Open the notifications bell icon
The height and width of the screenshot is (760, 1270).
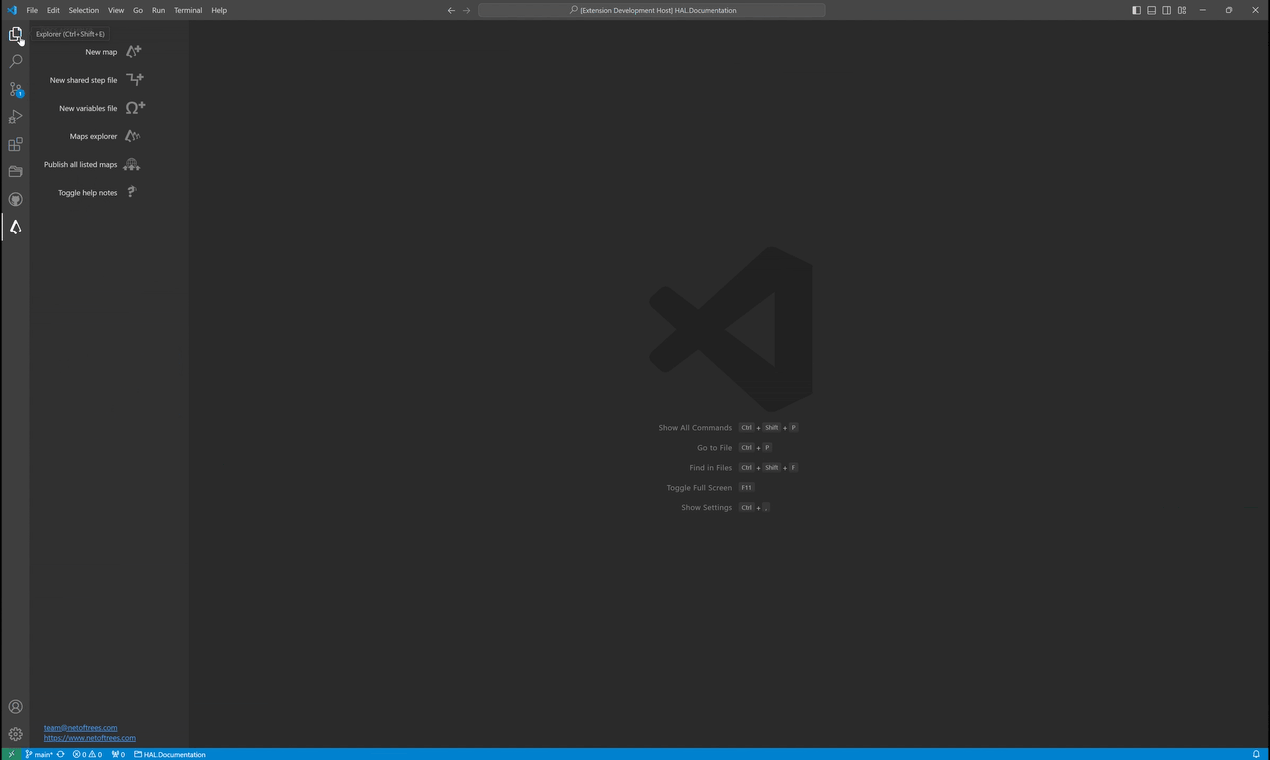click(x=1256, y=754)
